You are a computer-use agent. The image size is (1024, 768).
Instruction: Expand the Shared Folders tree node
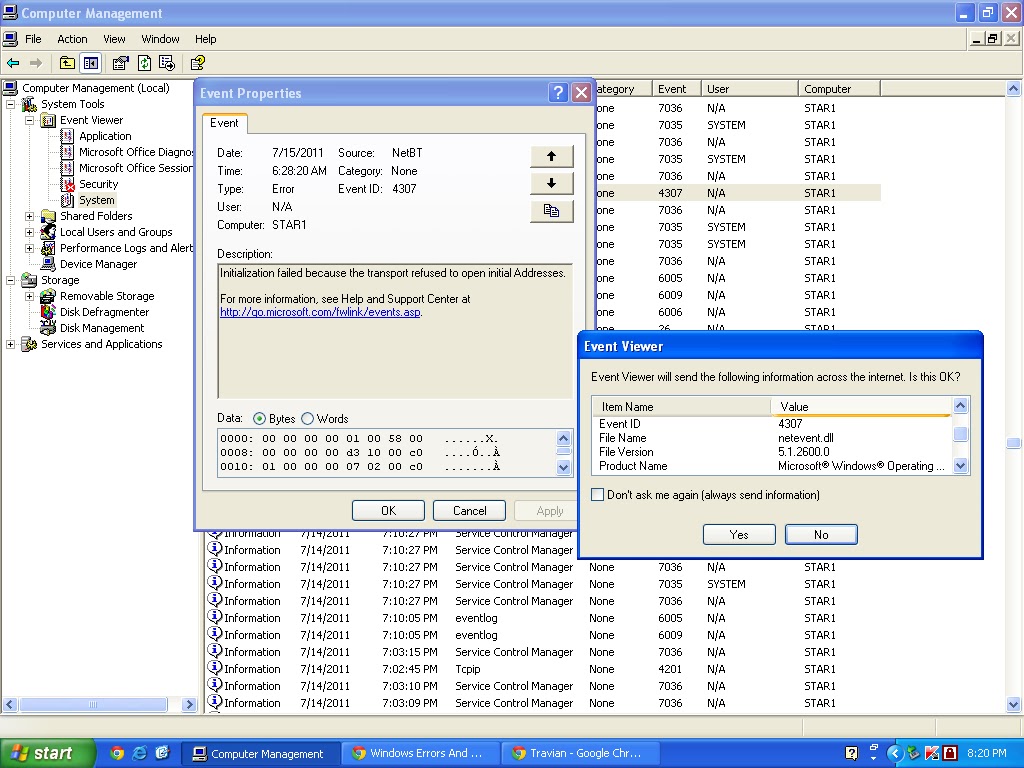pos(30,216)
